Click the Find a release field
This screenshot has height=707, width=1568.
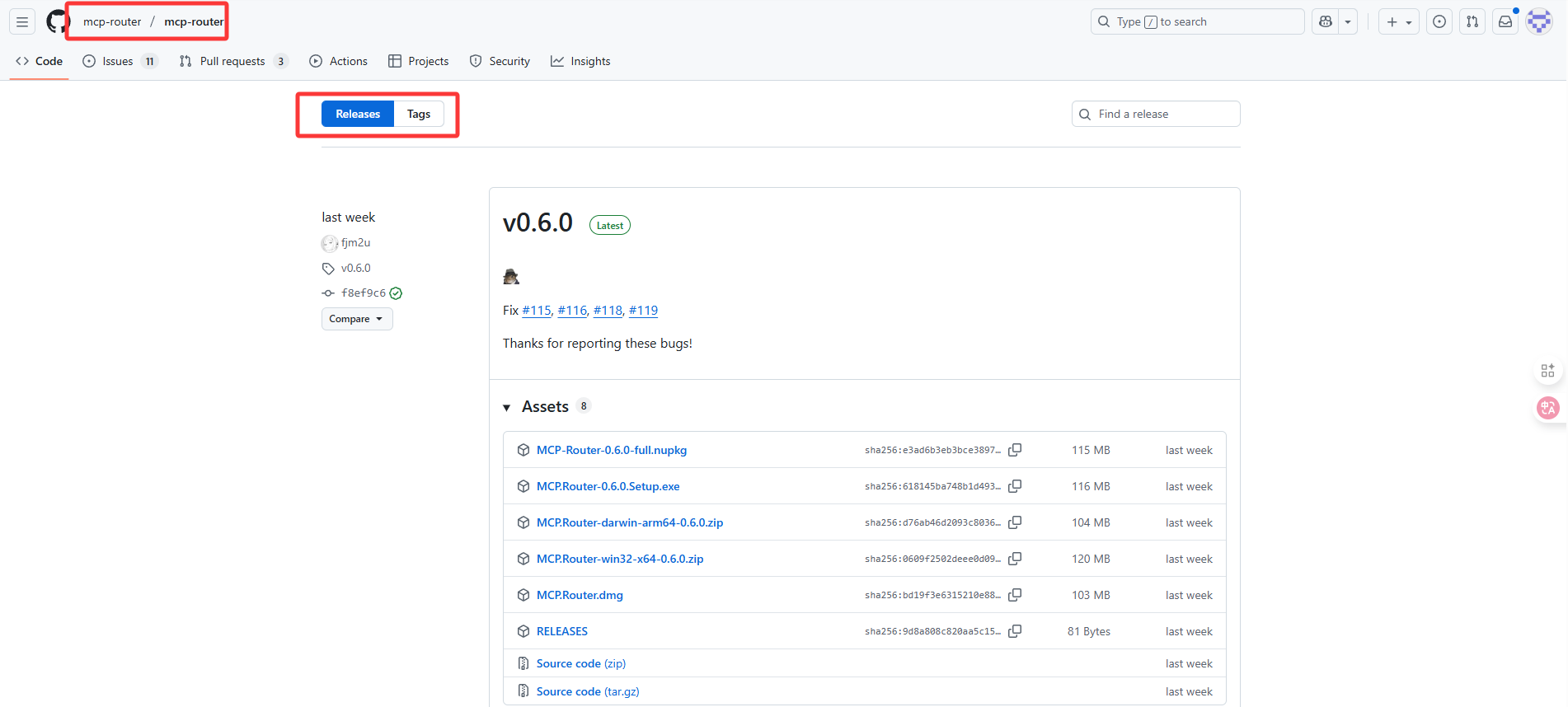[1156, 114]
